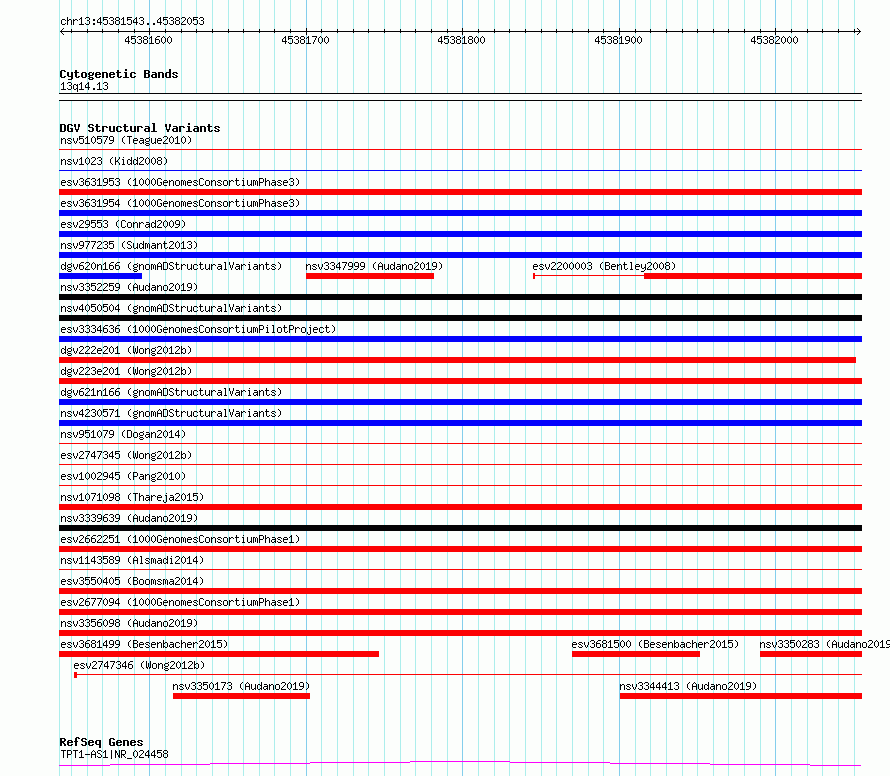890x776 pixels.
Task: Open esv2747345 (Wong2012b) variant
Action: tap(126, 455)
